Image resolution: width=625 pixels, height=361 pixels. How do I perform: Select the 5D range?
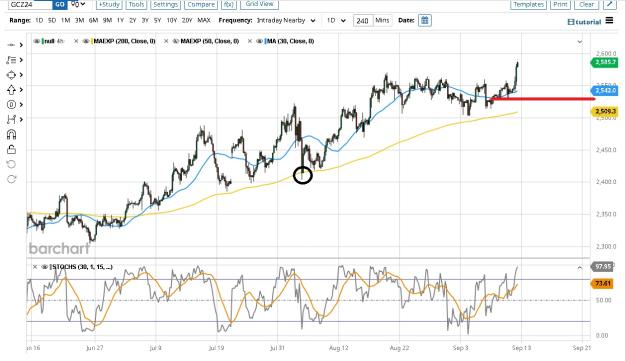[52, 20]
